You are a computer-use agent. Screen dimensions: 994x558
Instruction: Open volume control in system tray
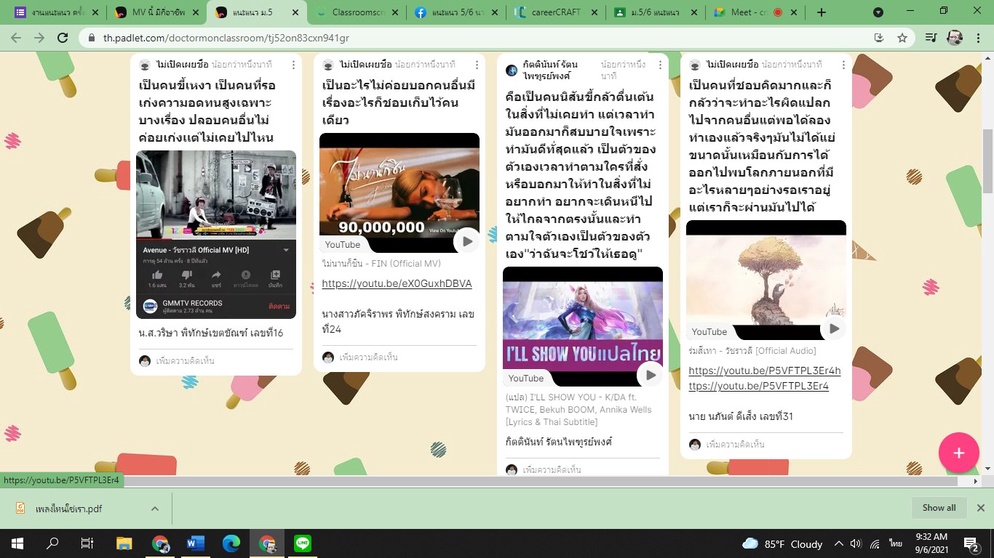[x=856, y=544]
